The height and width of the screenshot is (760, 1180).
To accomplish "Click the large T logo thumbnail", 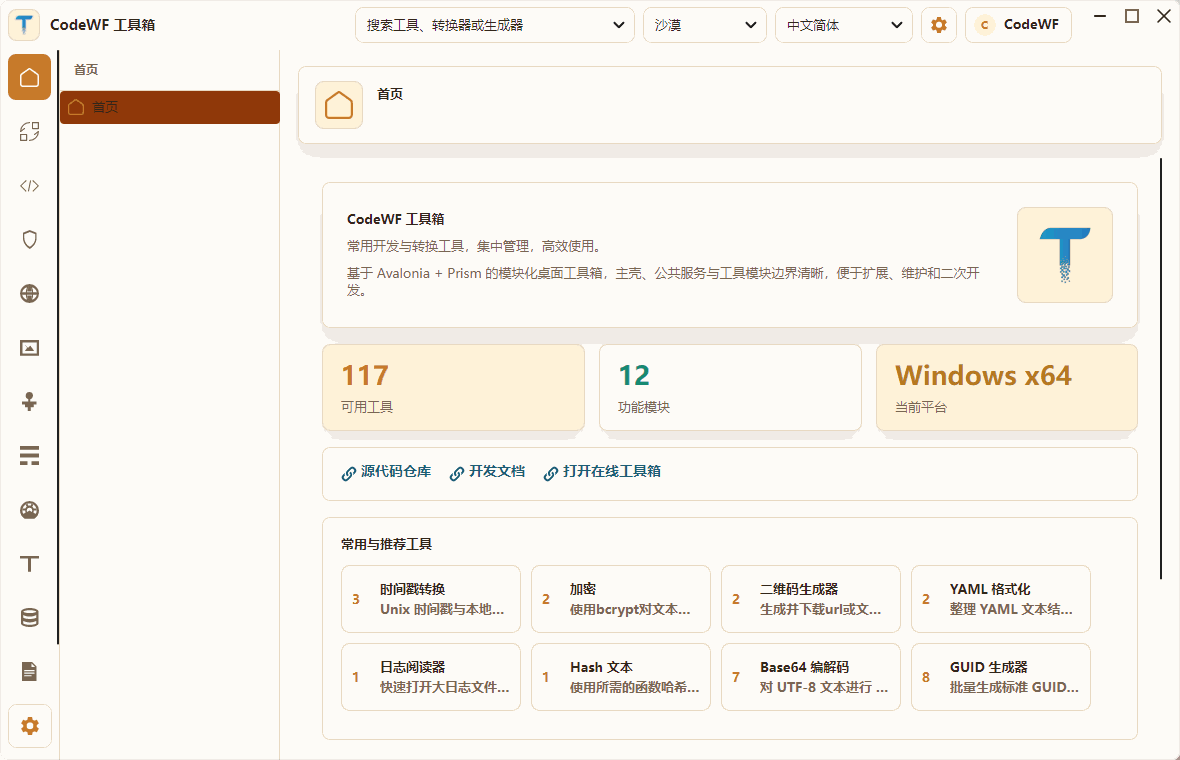I will (x=1064, y=255).
